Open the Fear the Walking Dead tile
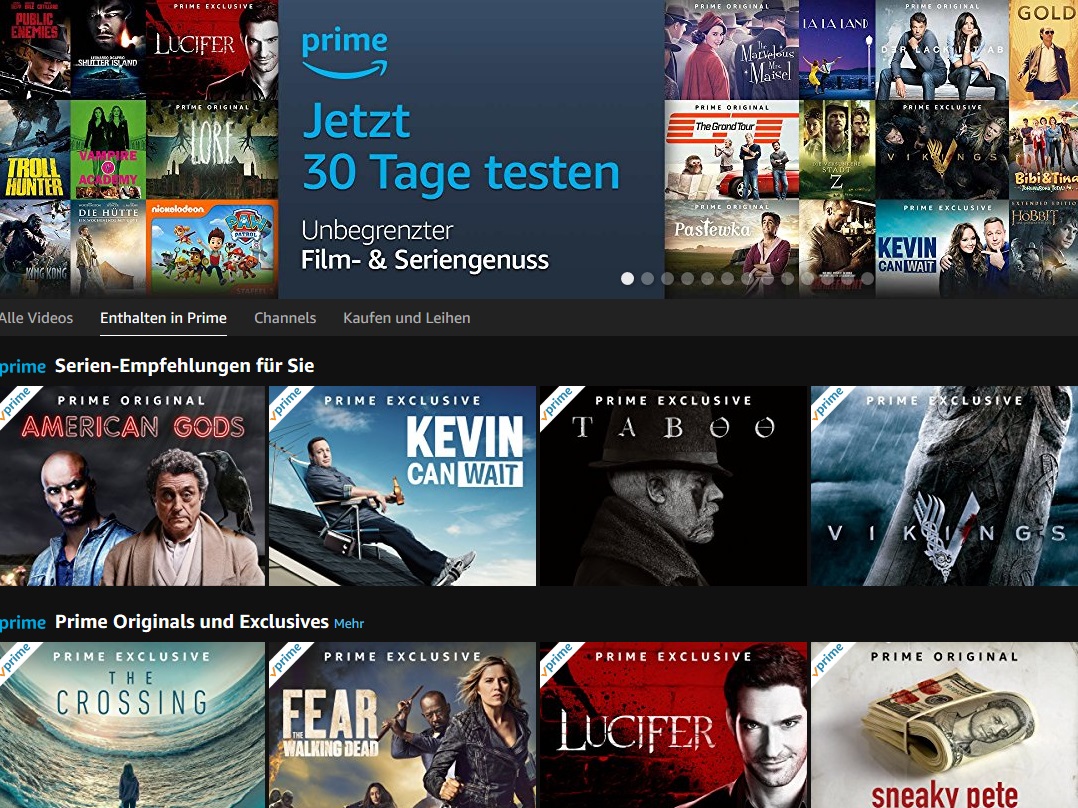1078x808 pixels. pos(402,725)
